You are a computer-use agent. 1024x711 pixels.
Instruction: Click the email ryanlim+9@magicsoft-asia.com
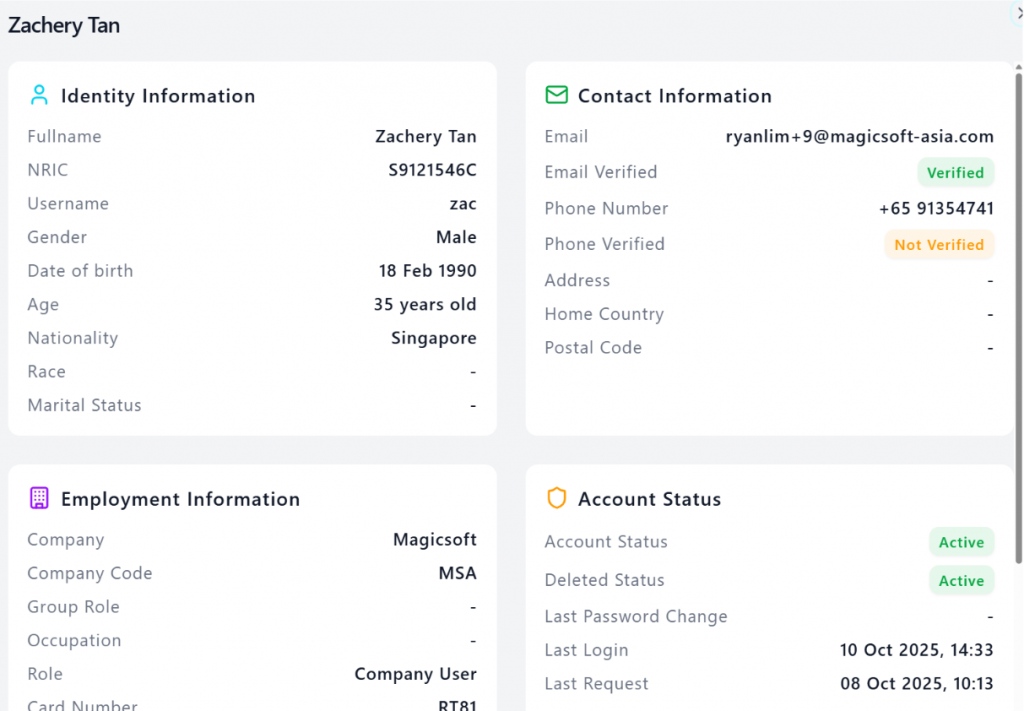point(859,137)
